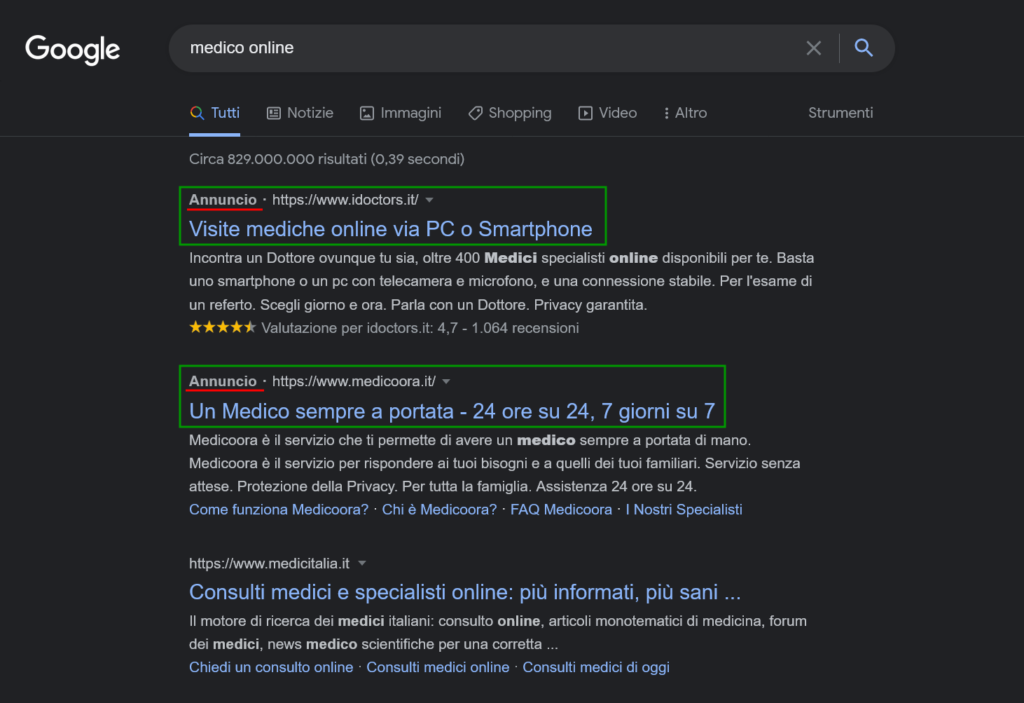Screen dimensions: 1024x703
Task: Expand dropdown arrow next to medicoora.it URL
Action: (x=446, y=382)
